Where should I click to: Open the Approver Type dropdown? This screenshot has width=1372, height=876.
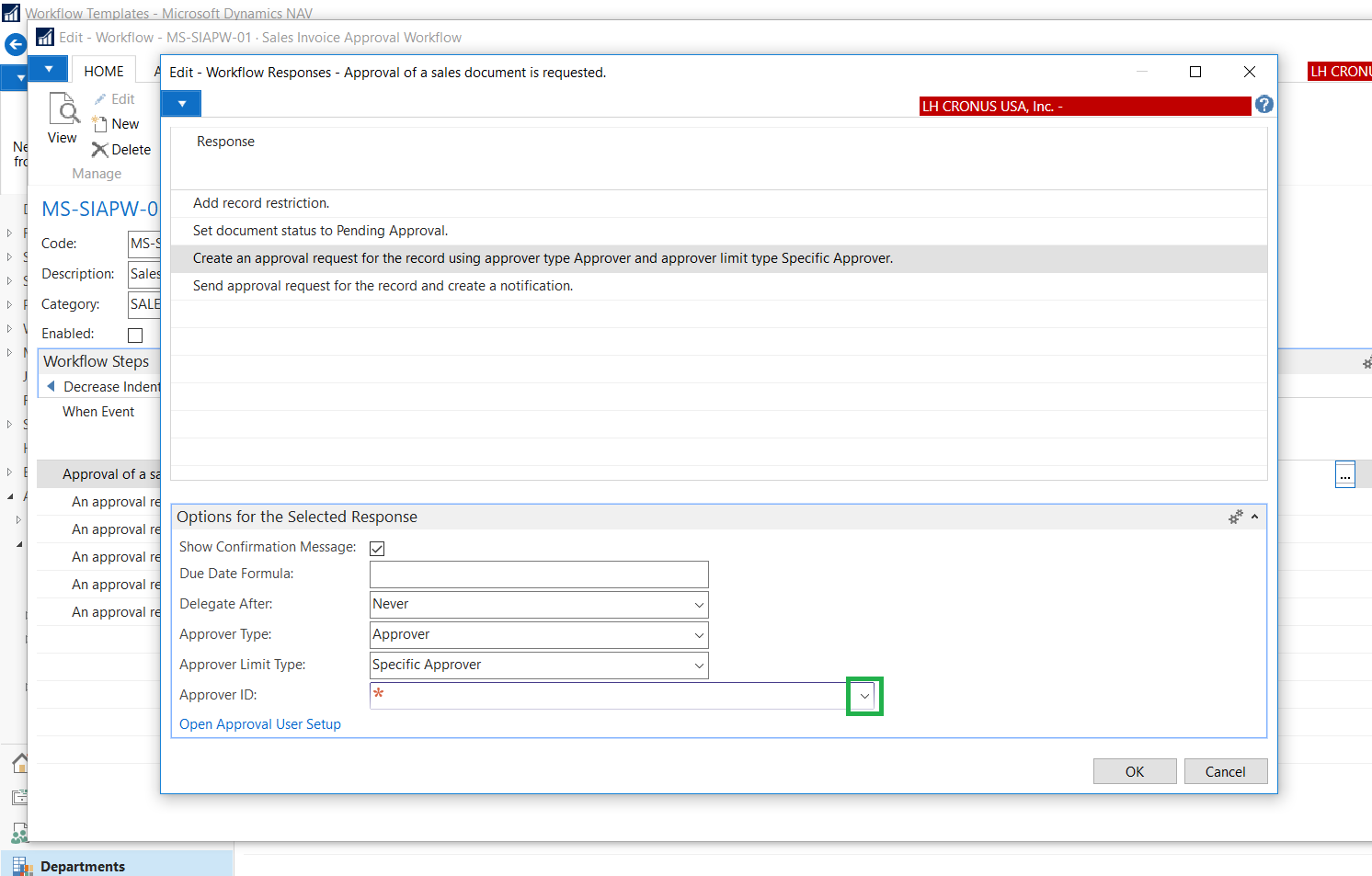[x=699, y=635]
